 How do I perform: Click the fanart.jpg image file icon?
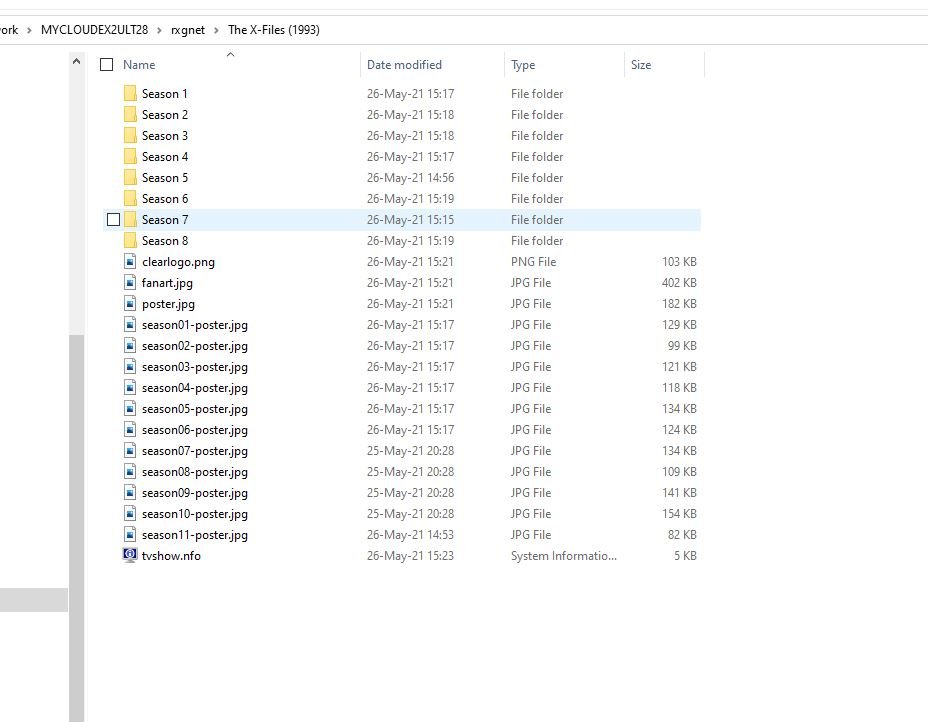tap(130, 282)
